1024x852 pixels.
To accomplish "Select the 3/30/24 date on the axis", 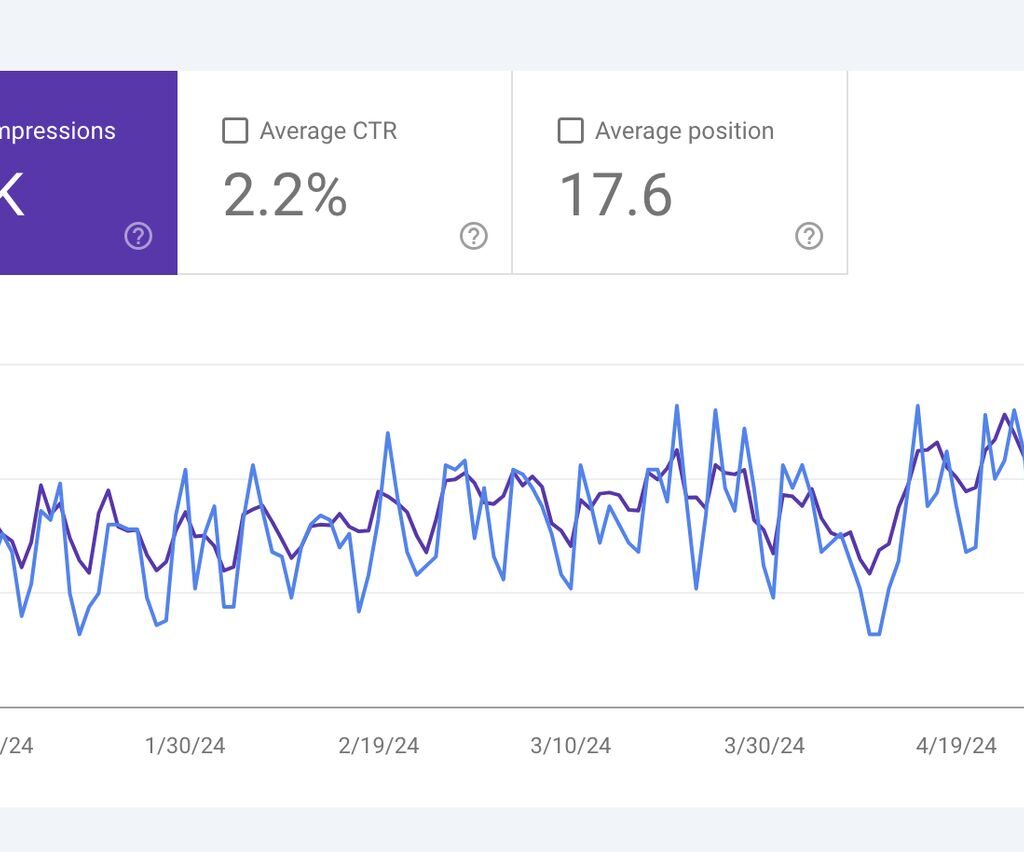I will (764, 746).
